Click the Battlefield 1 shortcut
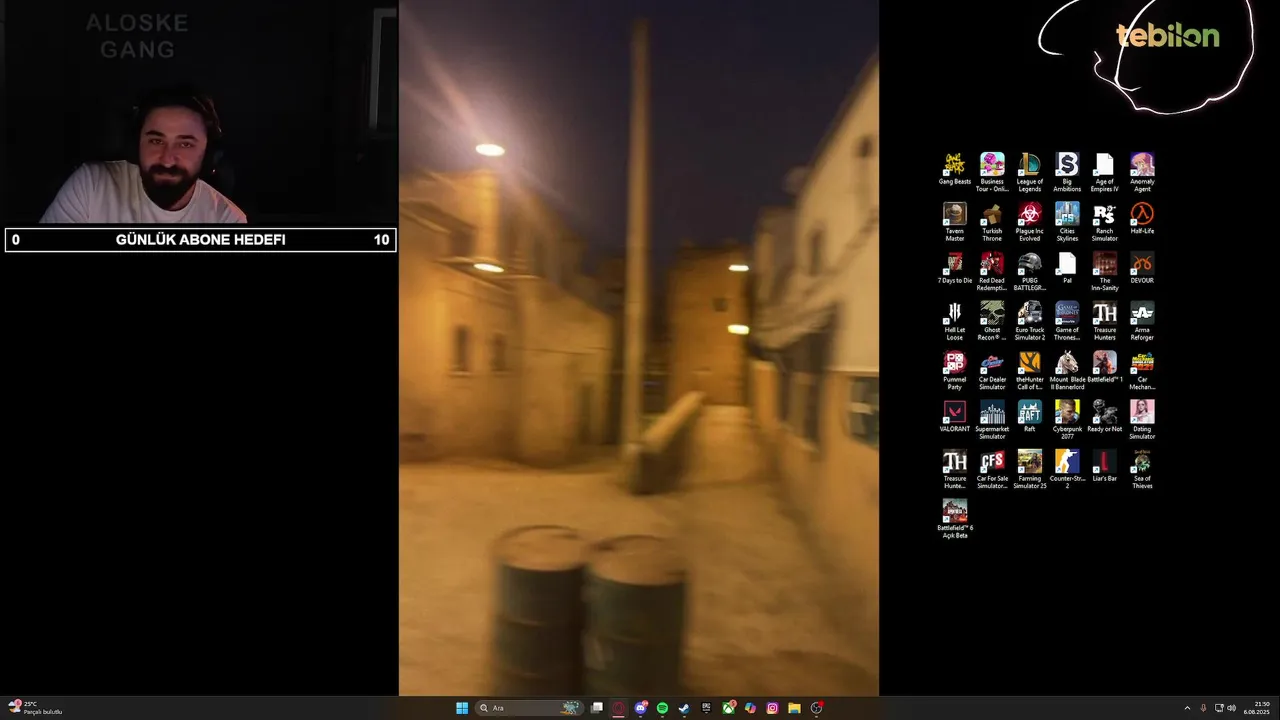Viewport: 1280px width, 720px height. pyautogui.click(x=1104, y=367)
